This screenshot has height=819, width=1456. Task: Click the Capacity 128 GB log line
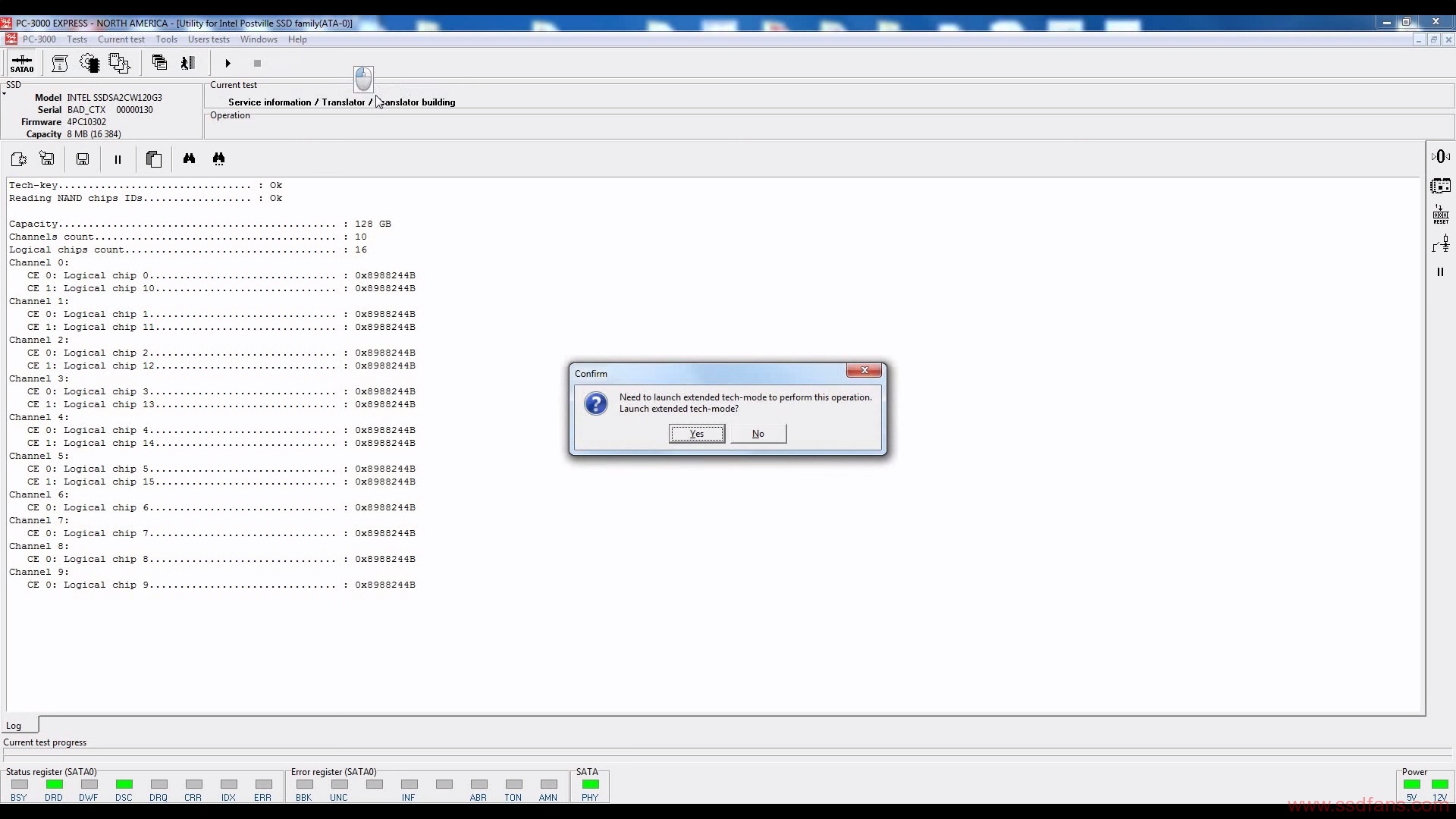tap(200, 224)
